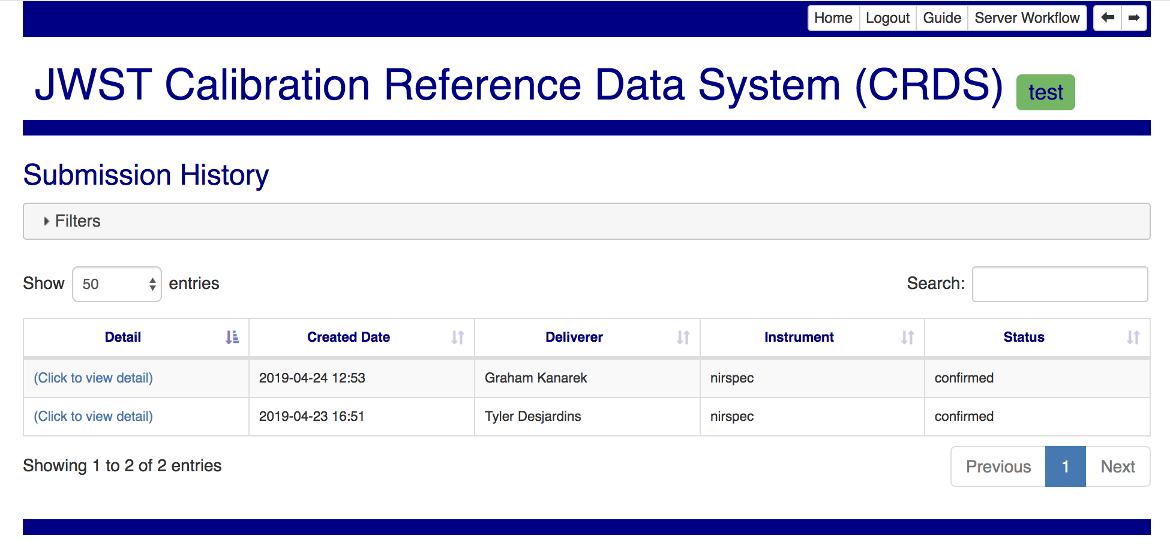Click nirspec in Tyler Desjardins' row
Viewport: 1170px width, 554px height.
coord(732,416)
